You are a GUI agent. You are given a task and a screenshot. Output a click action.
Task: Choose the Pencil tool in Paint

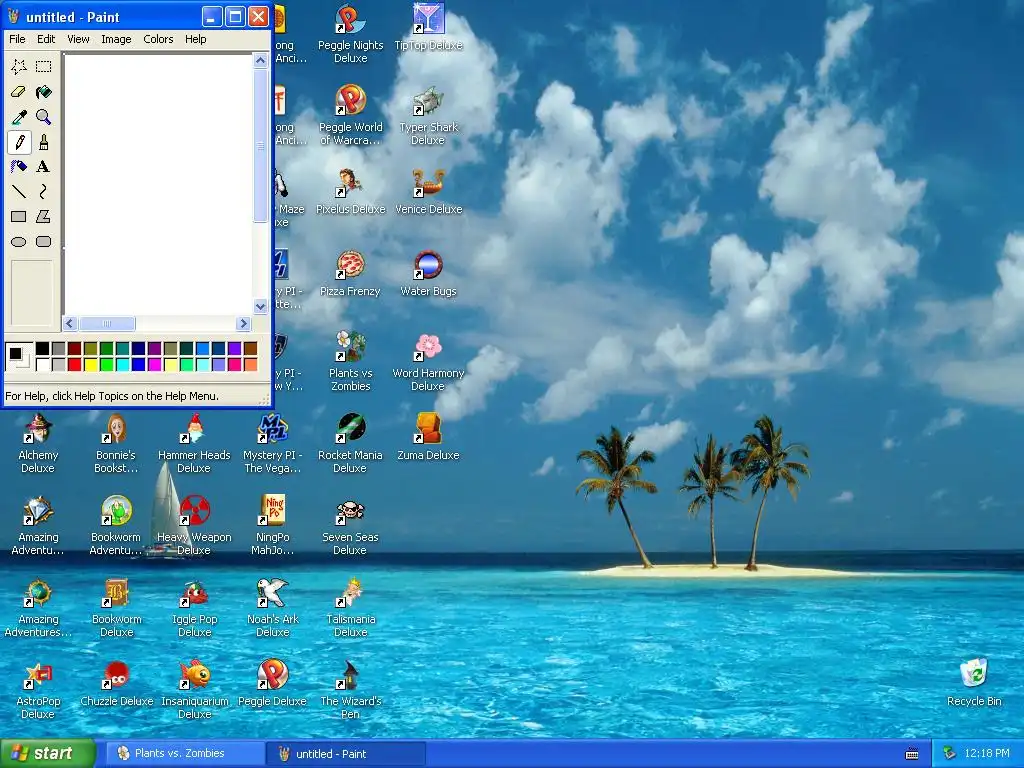pos(19,142)
